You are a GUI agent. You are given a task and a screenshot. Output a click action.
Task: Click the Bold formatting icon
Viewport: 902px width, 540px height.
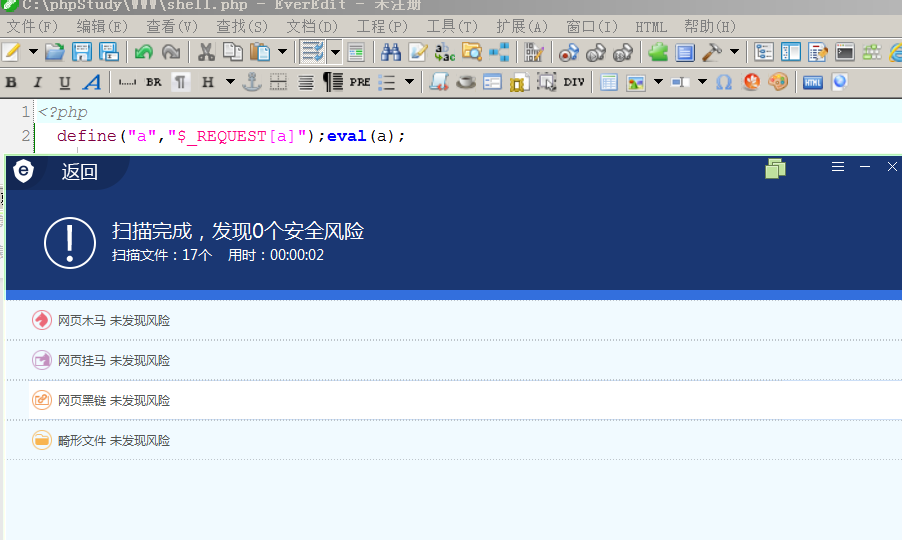tap(11, 82)
